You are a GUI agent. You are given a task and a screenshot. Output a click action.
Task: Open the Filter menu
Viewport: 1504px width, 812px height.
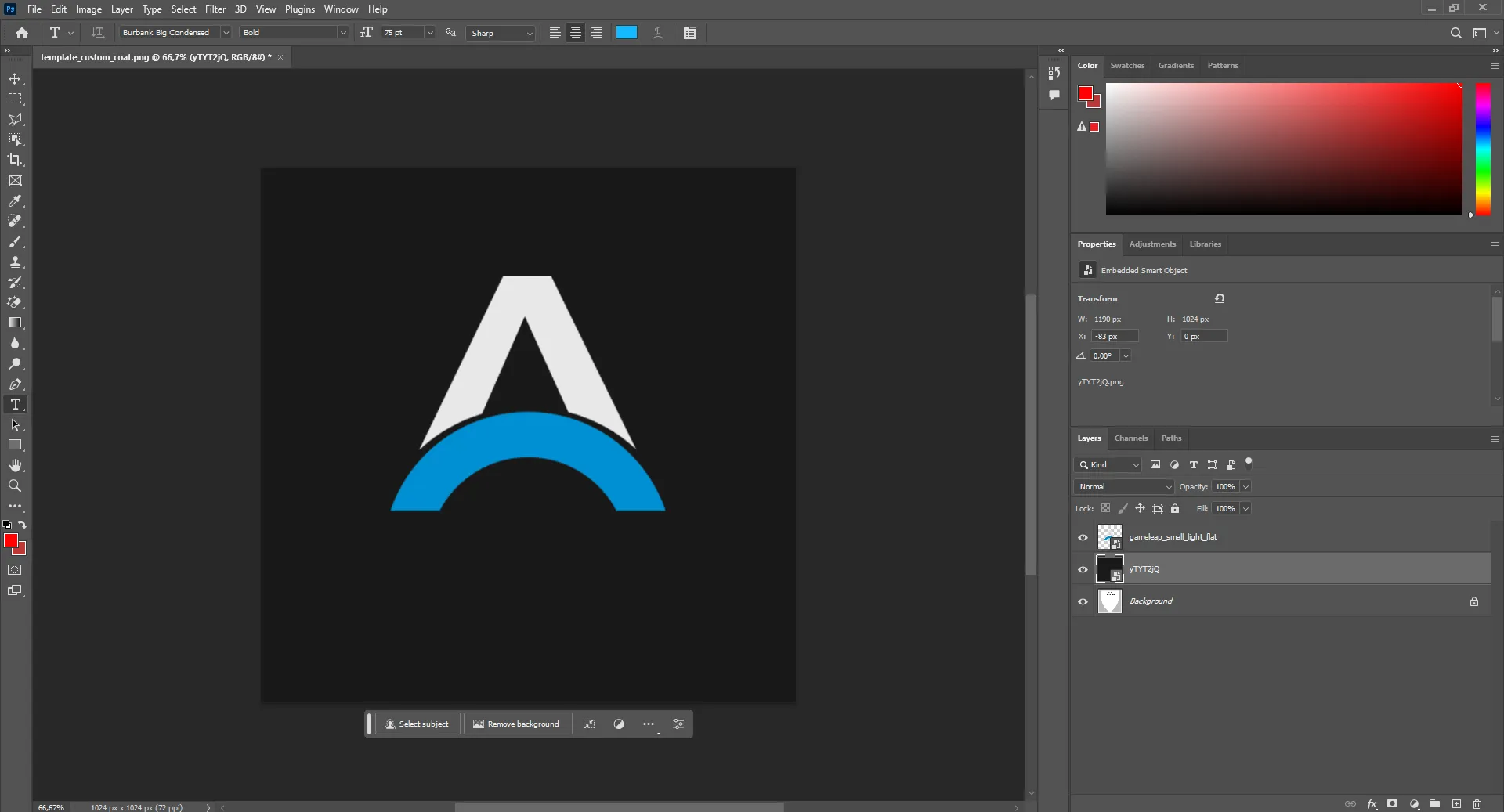215,9
